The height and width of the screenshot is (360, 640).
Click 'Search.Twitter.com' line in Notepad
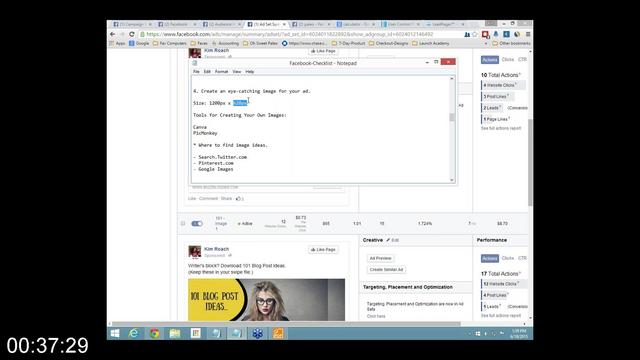click(x=220, y=157)
